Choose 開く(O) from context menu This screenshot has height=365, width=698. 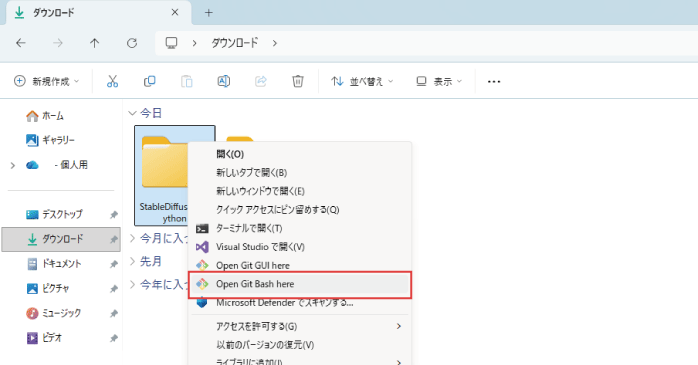(x=299, y=154)
